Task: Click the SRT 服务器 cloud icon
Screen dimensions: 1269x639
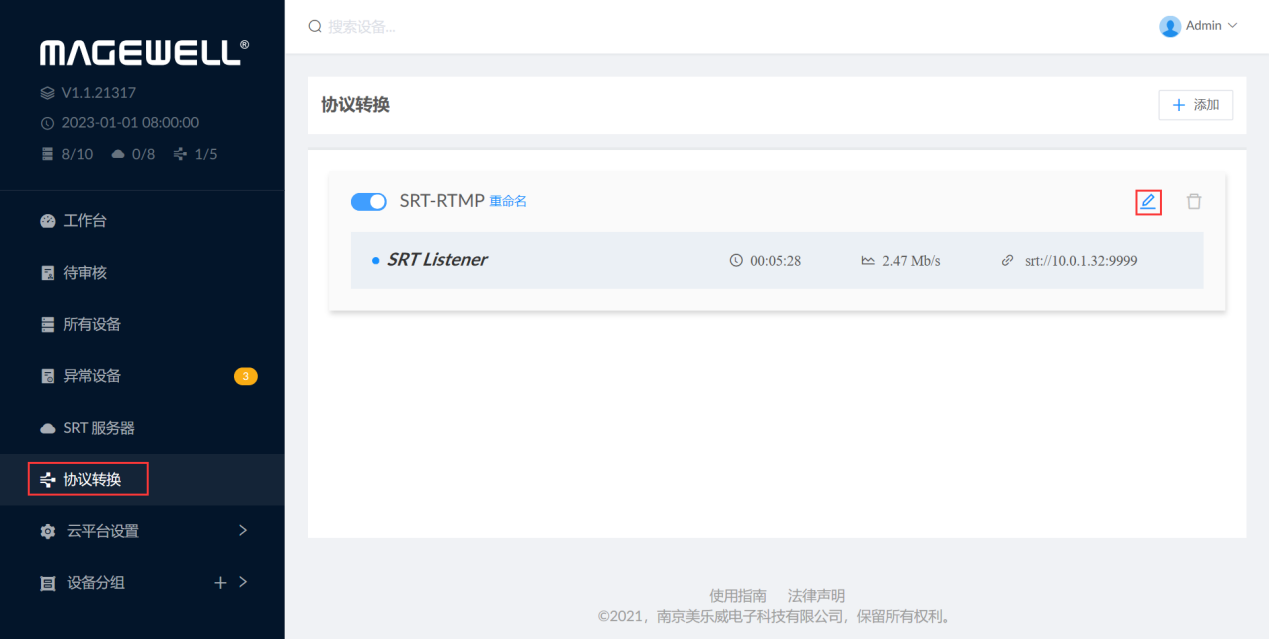Action: point(47,428)
